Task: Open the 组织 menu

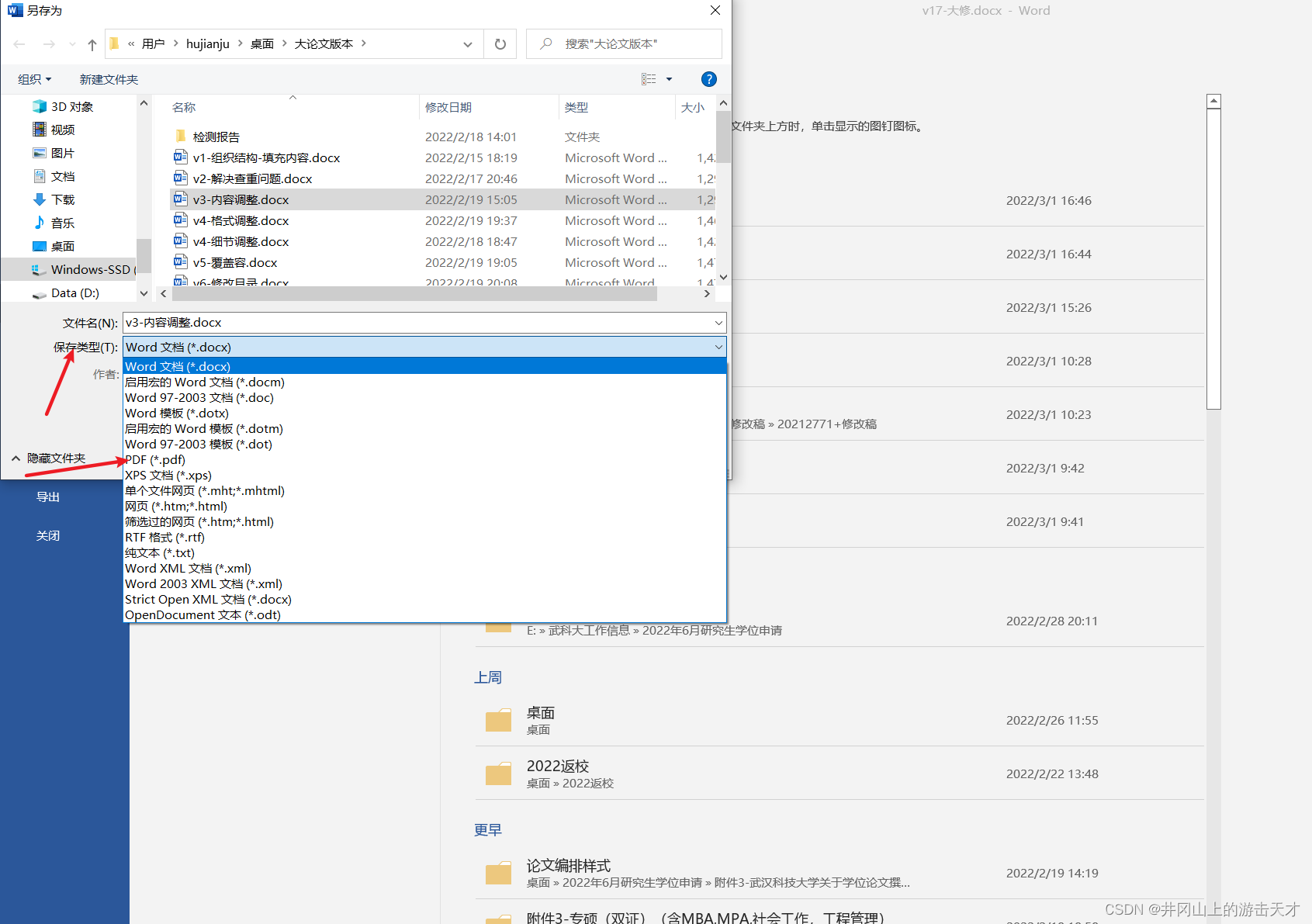Action: point(34,79)
